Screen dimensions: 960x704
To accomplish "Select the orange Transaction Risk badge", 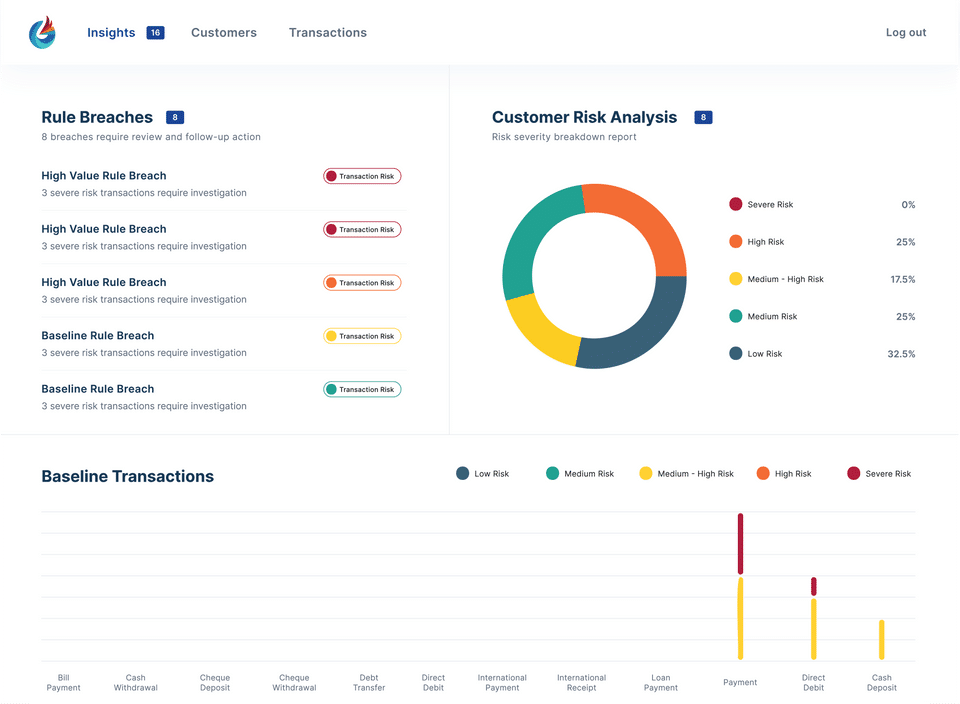I will pyautogui.click(x=362, y=283).
